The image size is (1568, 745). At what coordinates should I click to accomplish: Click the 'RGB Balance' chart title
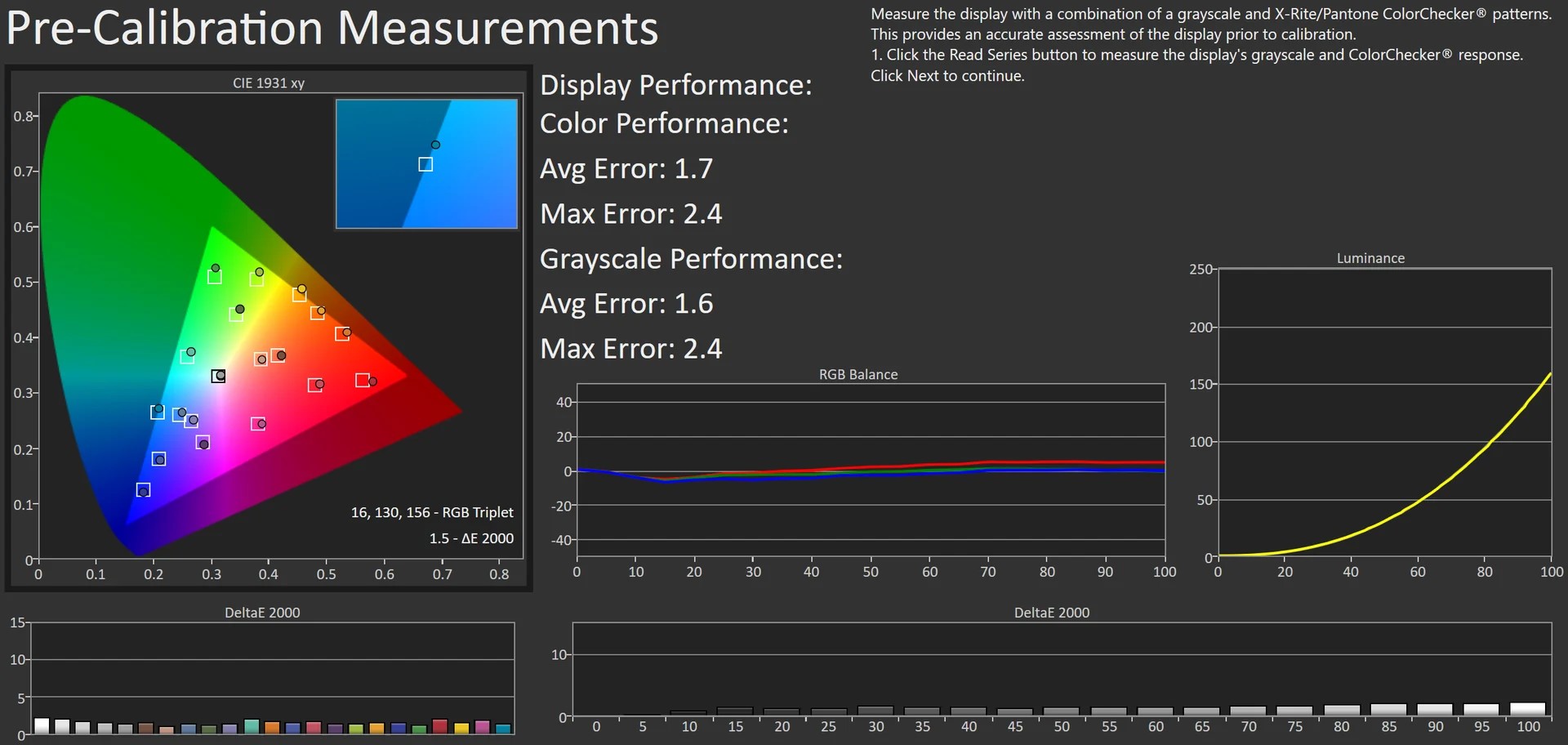click(x=858, y=374)
